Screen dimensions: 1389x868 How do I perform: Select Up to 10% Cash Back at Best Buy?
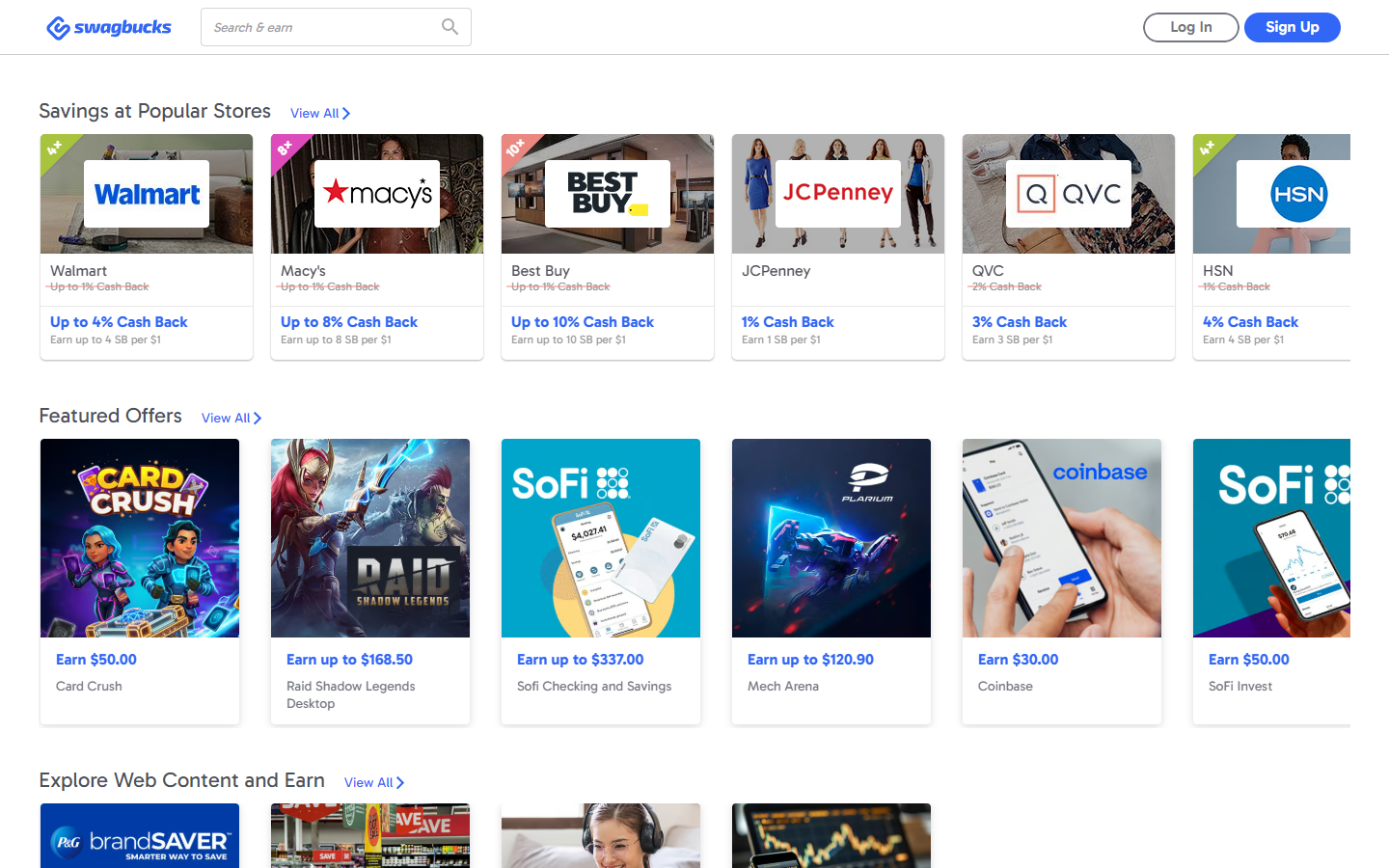tap(583, 322)
